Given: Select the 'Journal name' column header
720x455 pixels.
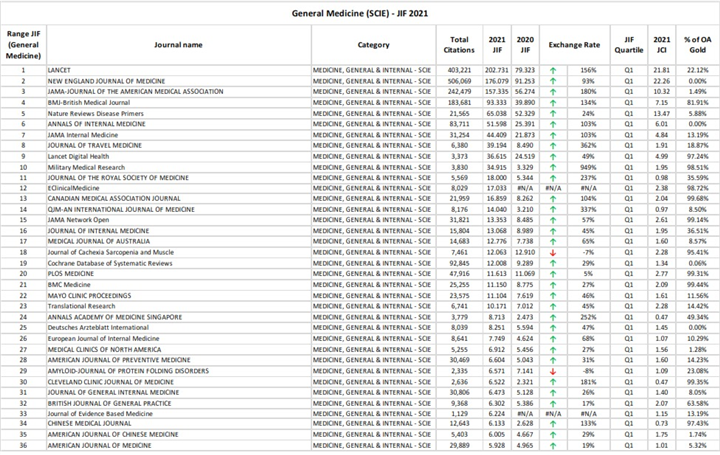Looking at the screenshot, I should 178,45.
